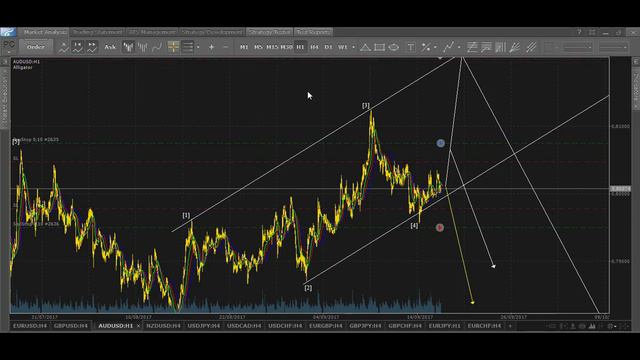Image resolution: width=640 pixels, height=360 pixels.
Task: Select Fibonacci time zones tool
Action: [500, 47]
